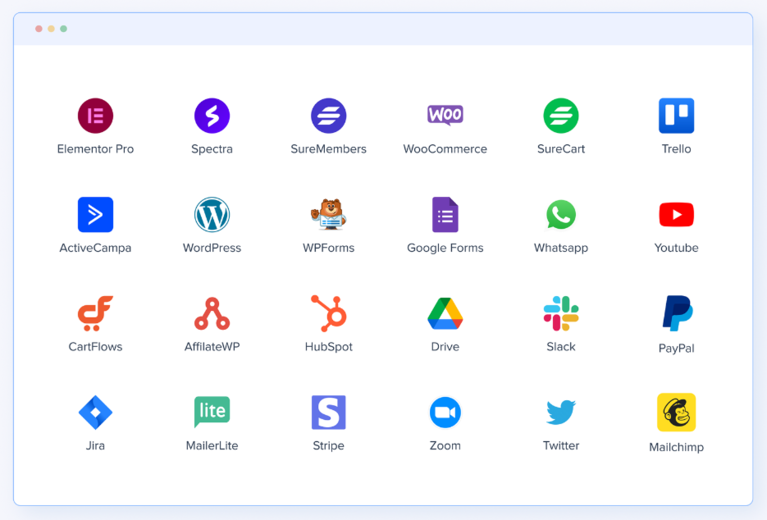Select the "HubSpot" text label

coord(329,347)
